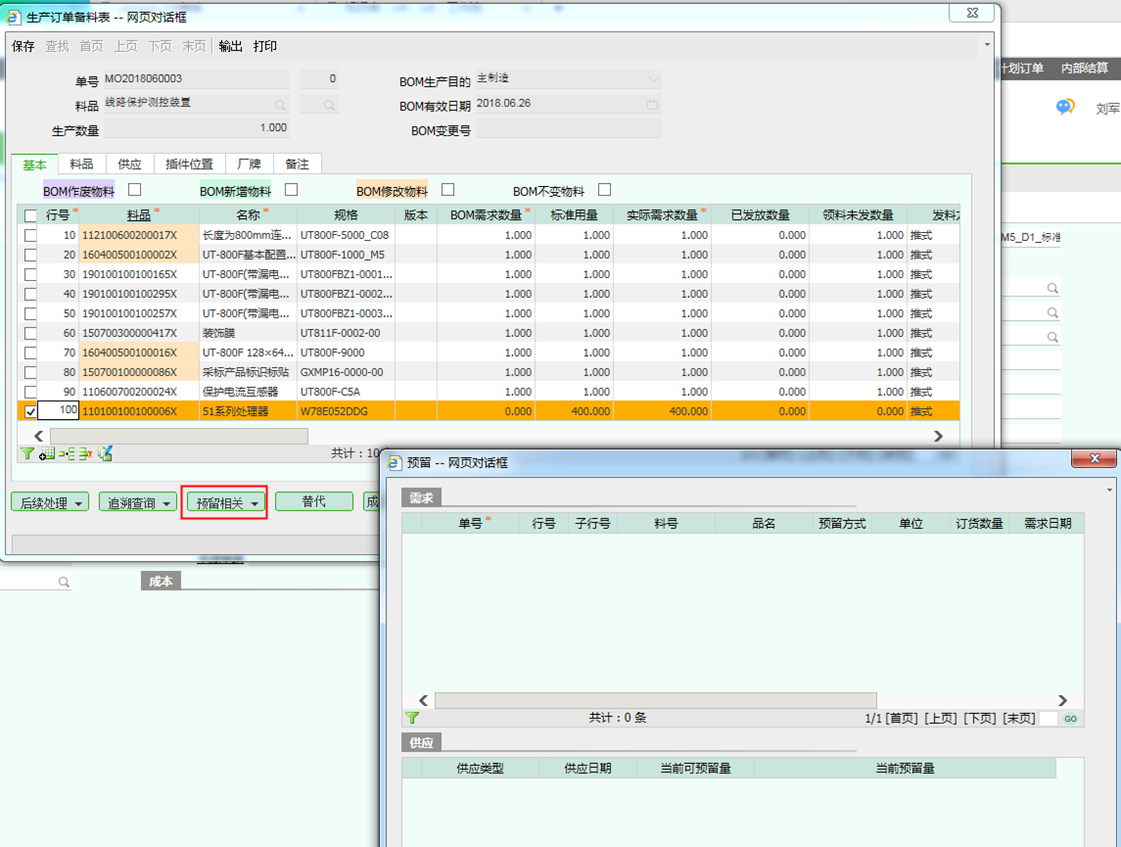Open calendar icon in BOM有效日期 field
This screenshot has height=847, width=1121.
(652, 104)
